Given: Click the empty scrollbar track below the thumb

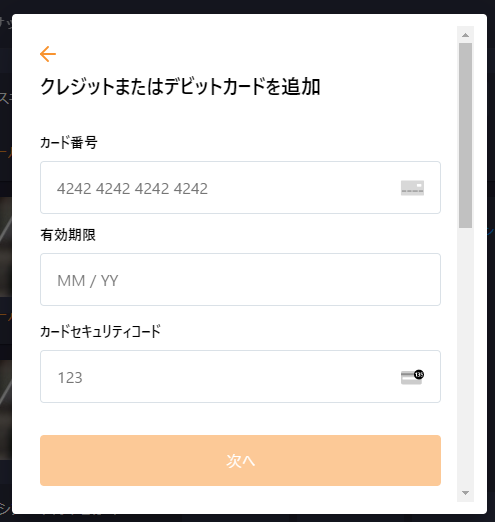Looking at the screenshot, I should pyautogui.click(x=466, y=357).
